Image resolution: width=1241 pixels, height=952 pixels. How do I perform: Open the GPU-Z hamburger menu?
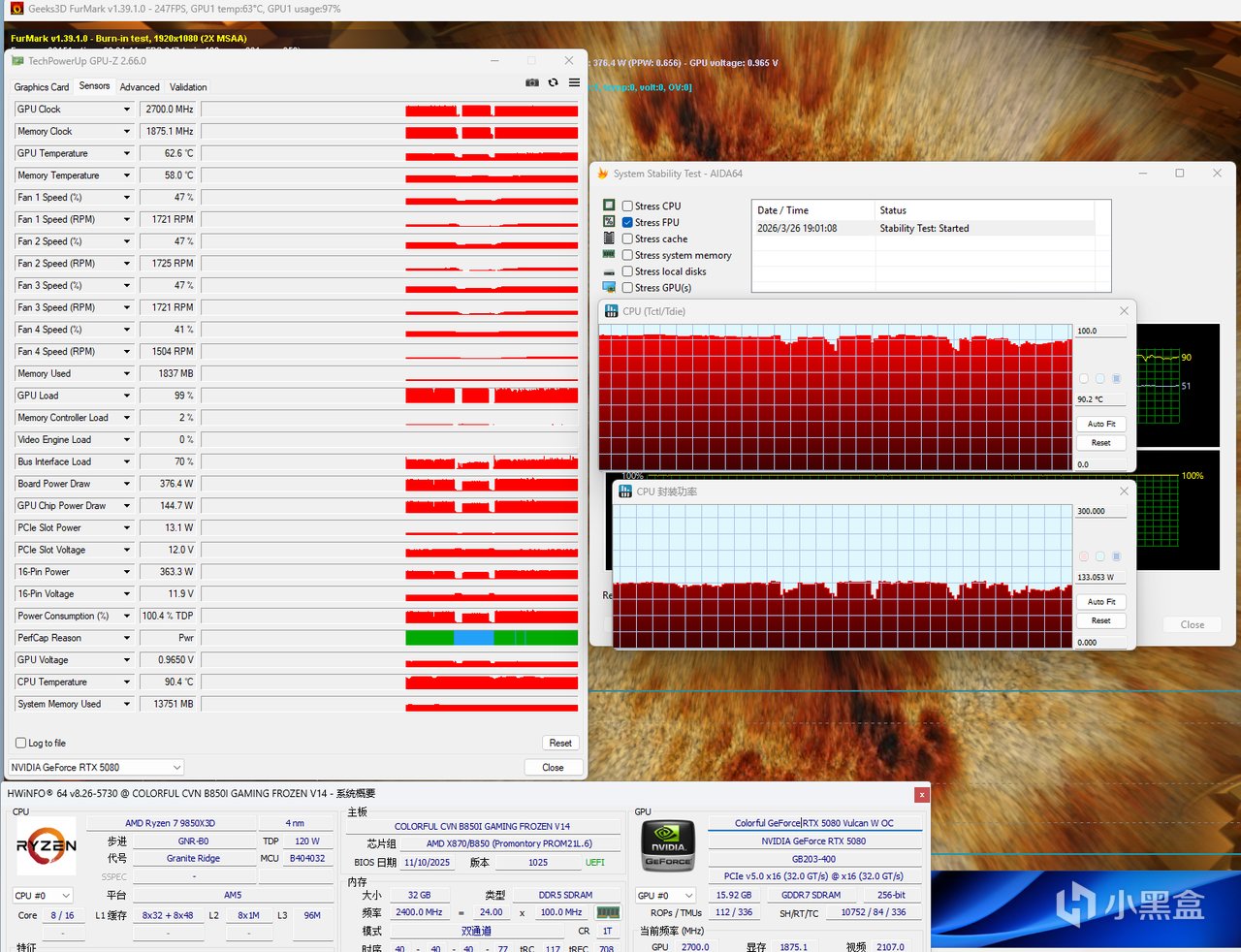pyautogui.click(x=574, y=83)
